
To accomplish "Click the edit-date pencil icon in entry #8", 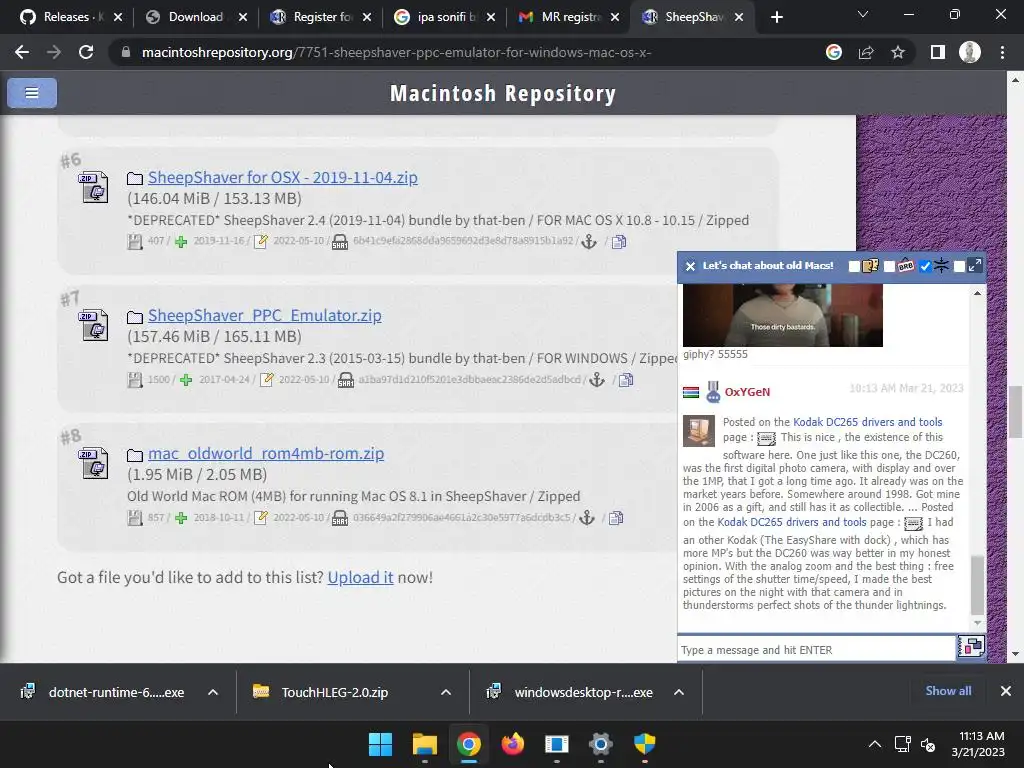I will click(261, 518).
